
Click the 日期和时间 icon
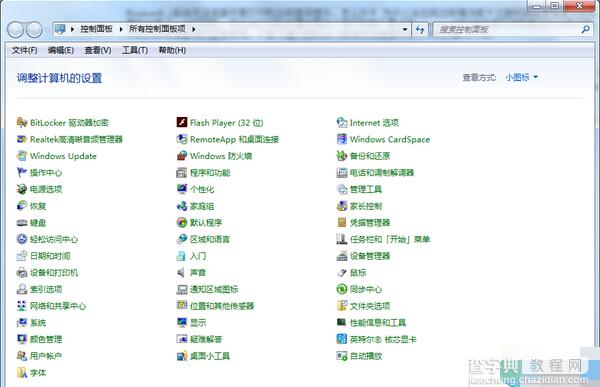point(22,256)
